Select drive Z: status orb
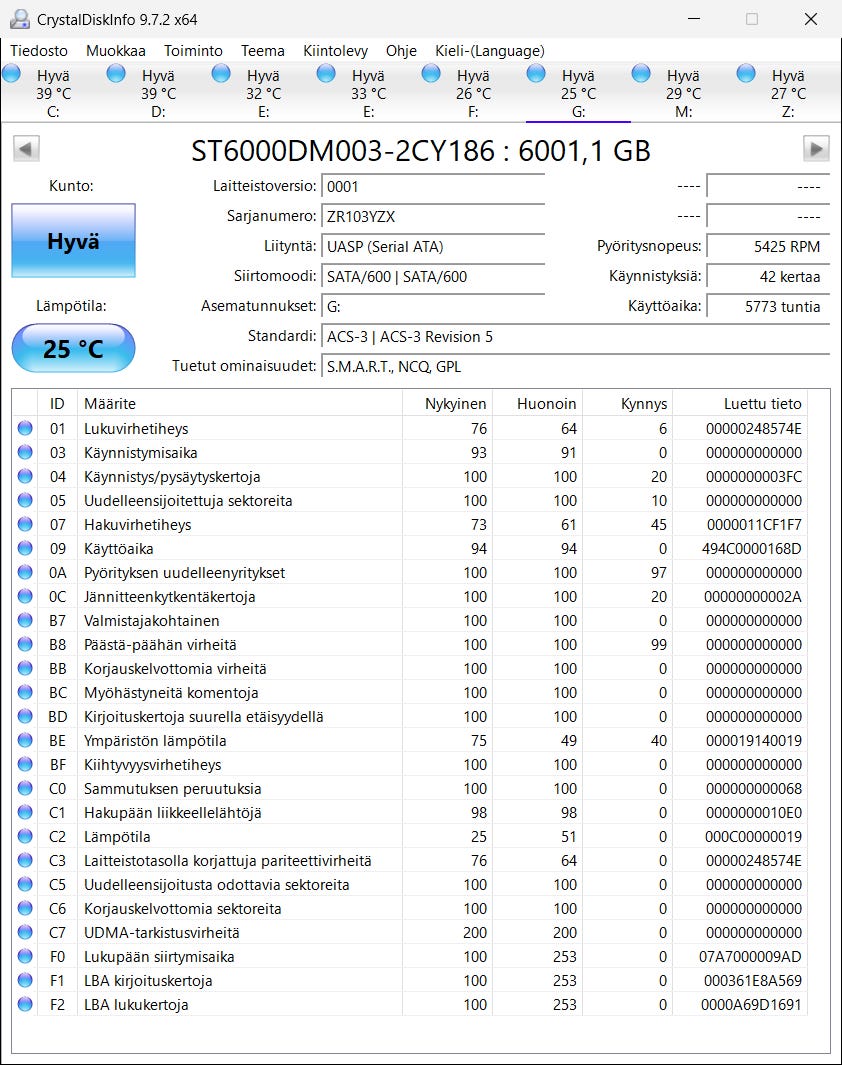 pyautogui.click(x=746, y=73)
